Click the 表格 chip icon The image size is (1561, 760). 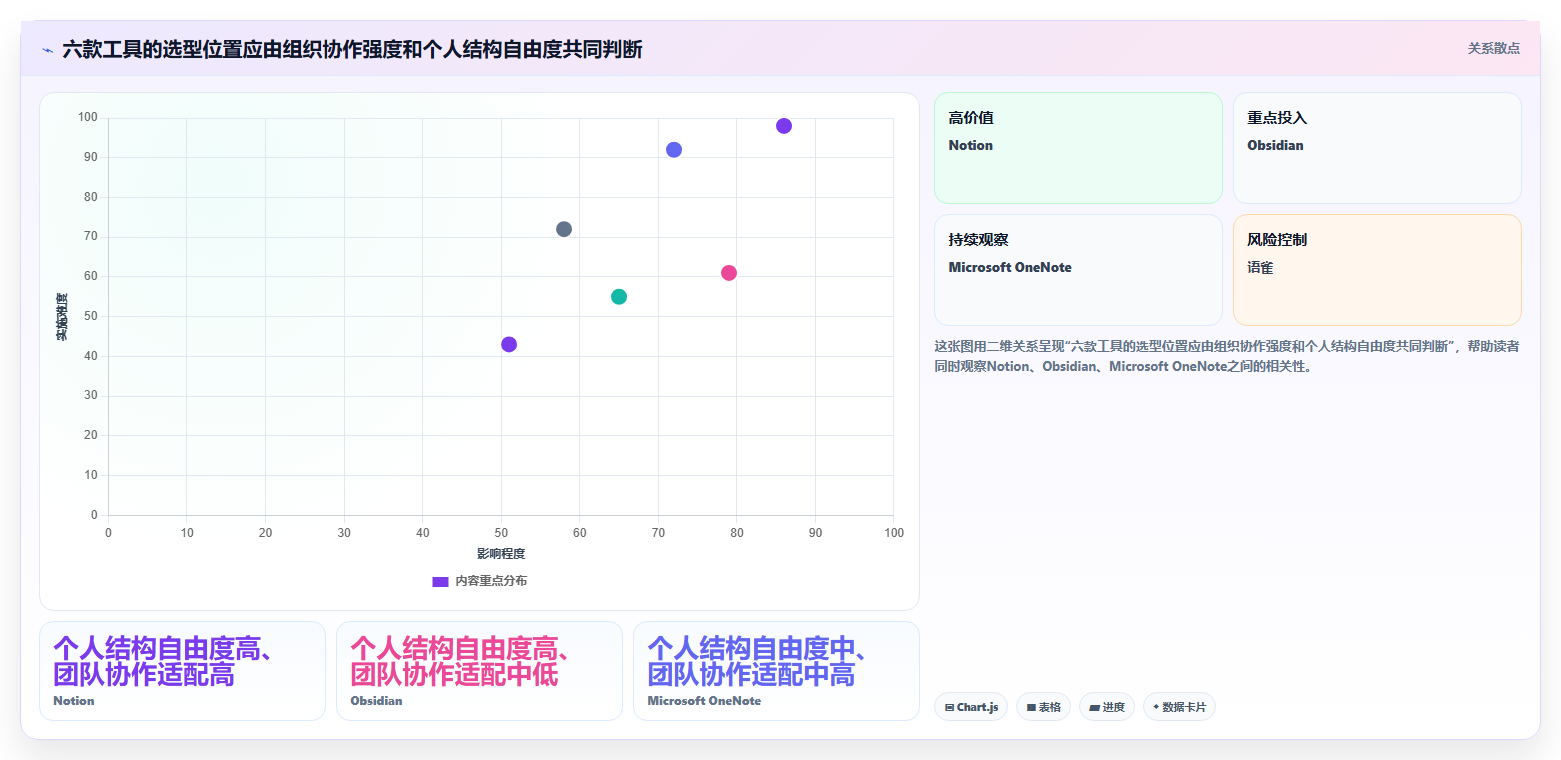click(1031, 707)
